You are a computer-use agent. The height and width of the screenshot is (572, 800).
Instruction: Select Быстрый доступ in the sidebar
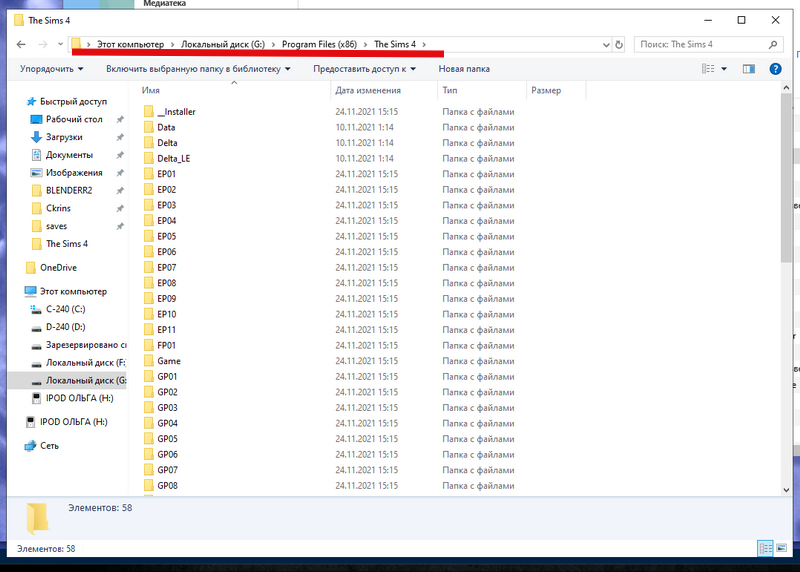73,102
